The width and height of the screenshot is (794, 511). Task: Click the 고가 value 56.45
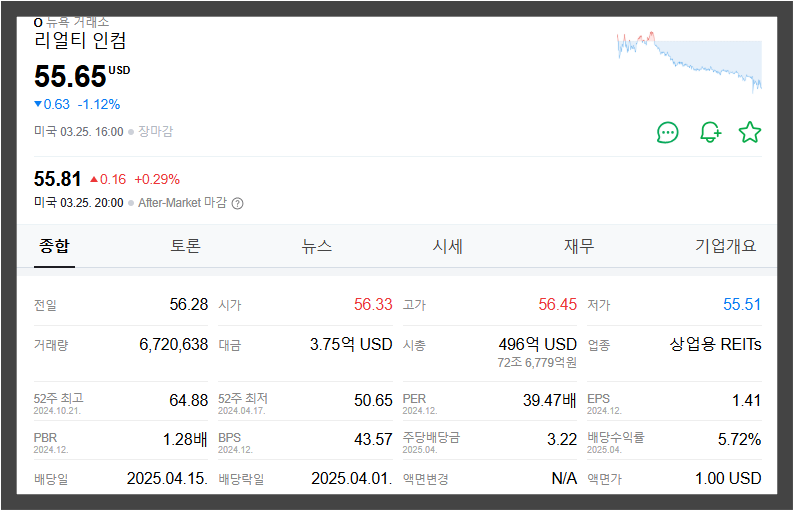(x=558, y=304)
